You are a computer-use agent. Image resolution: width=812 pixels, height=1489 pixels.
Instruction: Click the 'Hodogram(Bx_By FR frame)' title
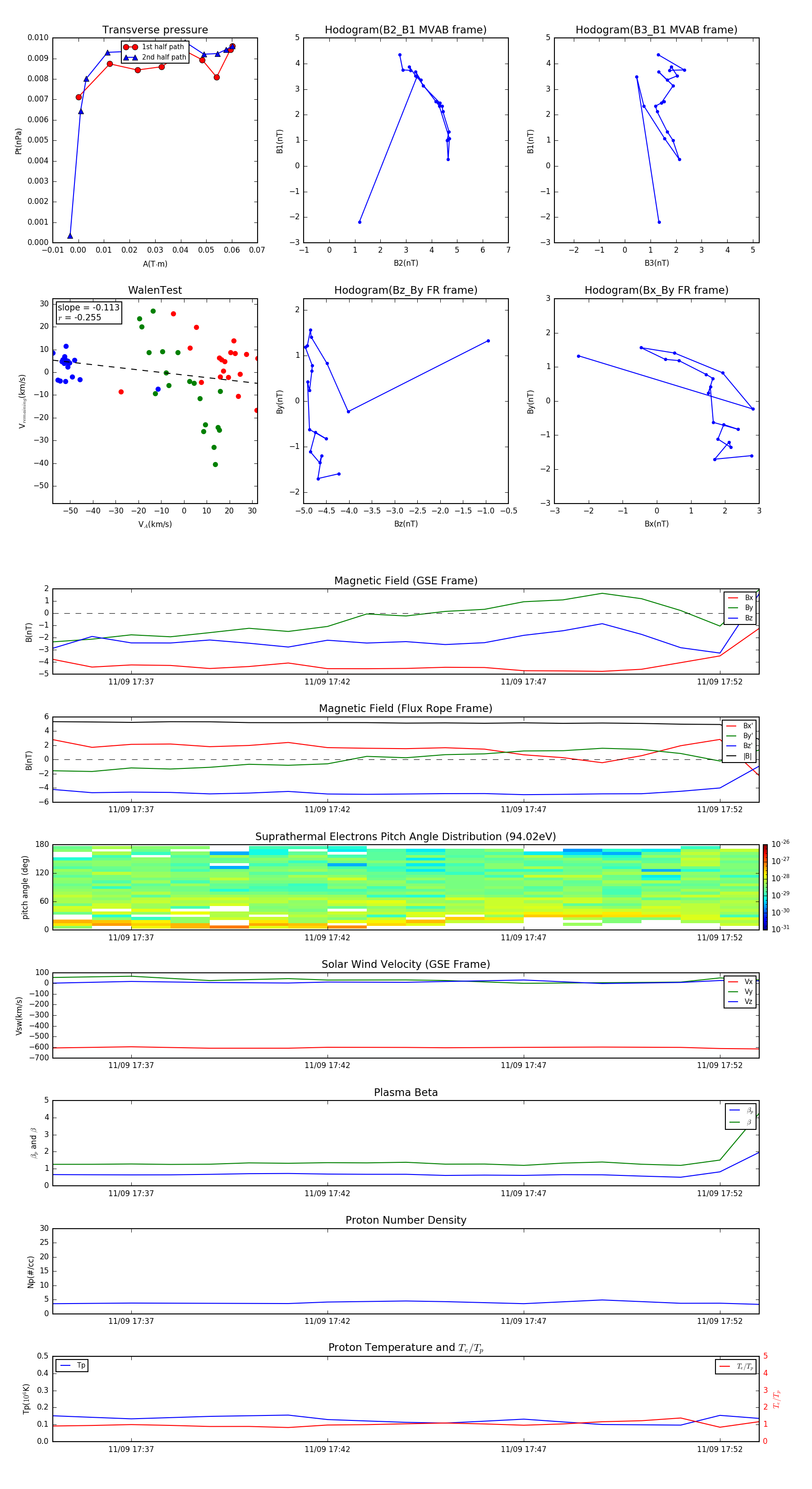point(656,290)
